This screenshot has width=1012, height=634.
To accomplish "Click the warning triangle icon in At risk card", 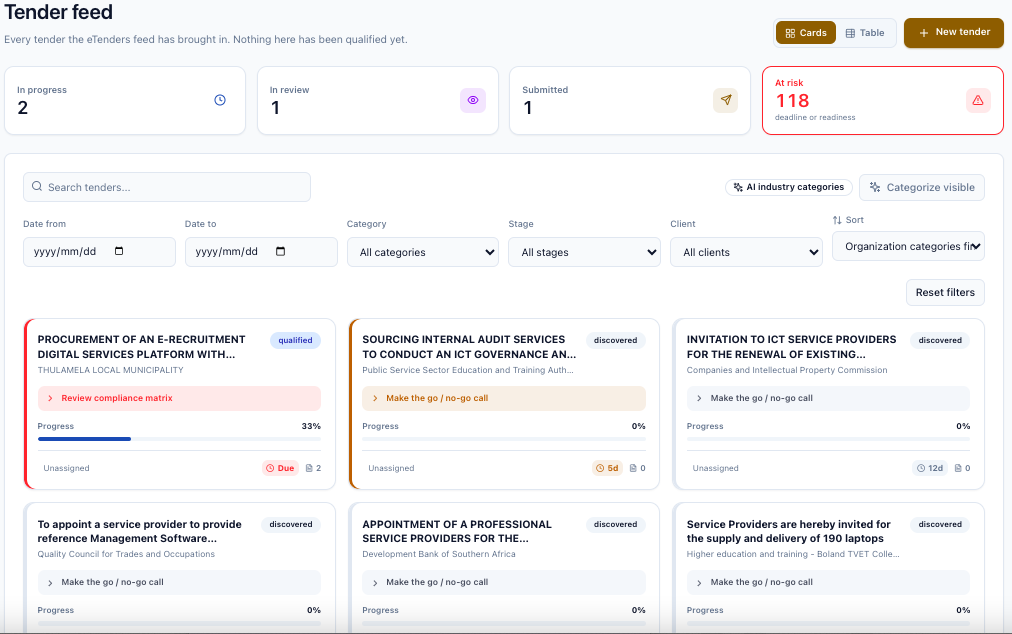I will pyautogui.click(x=978, y=100).
